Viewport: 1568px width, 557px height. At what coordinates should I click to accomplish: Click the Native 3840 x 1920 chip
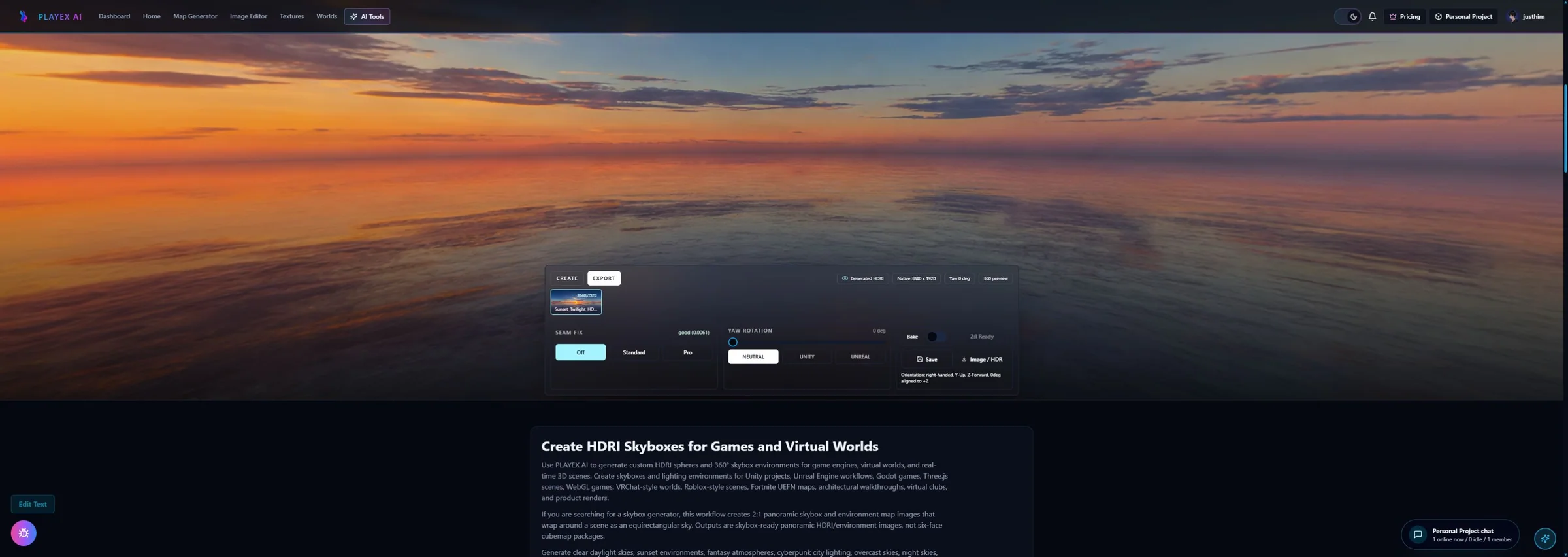[916, 278]
